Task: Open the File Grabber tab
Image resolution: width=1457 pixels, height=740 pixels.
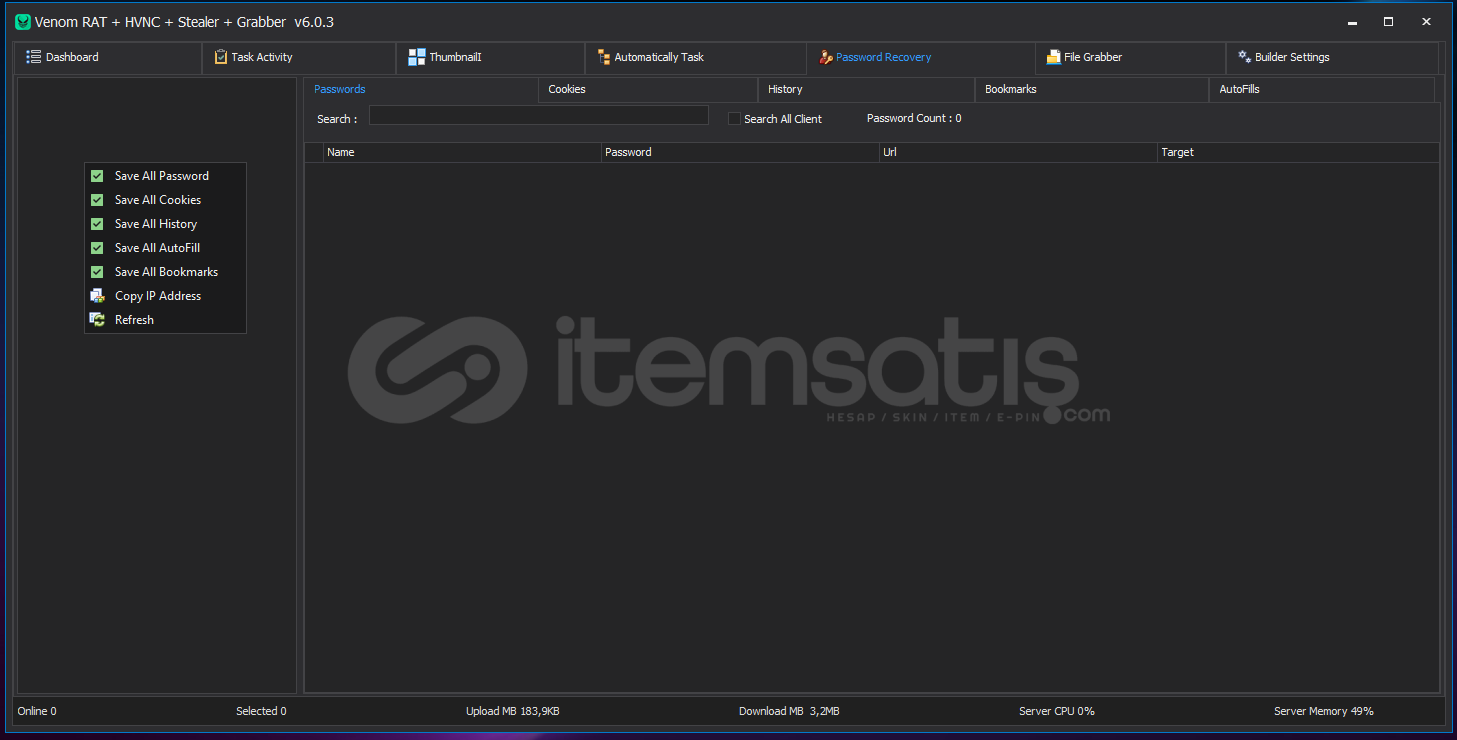Action: click(1131, 58)
